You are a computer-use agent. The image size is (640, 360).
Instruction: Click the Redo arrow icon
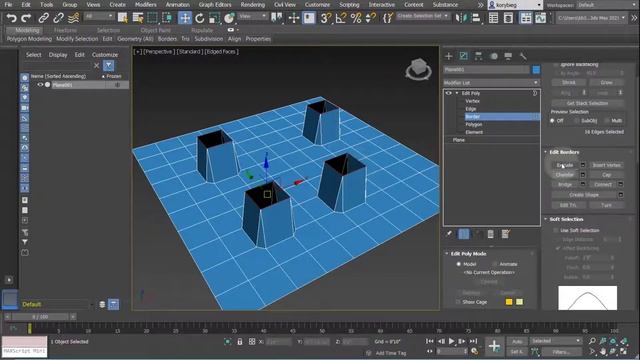click(26, 18)
